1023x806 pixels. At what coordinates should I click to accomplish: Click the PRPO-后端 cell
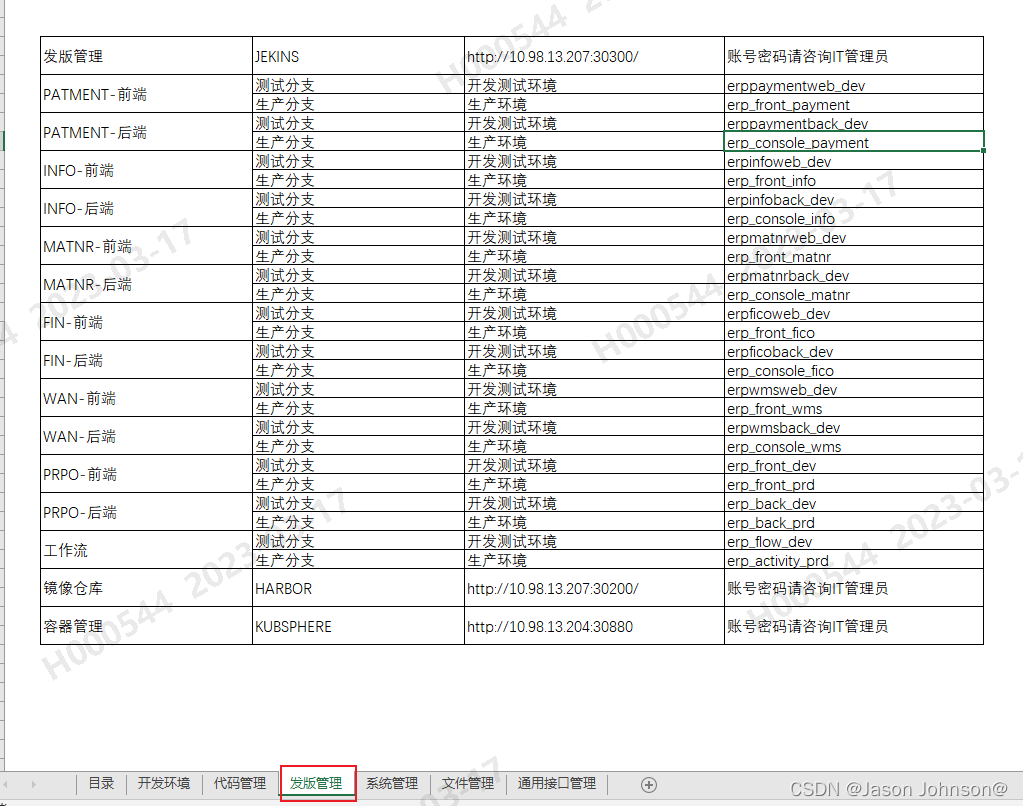coord(146,512)
